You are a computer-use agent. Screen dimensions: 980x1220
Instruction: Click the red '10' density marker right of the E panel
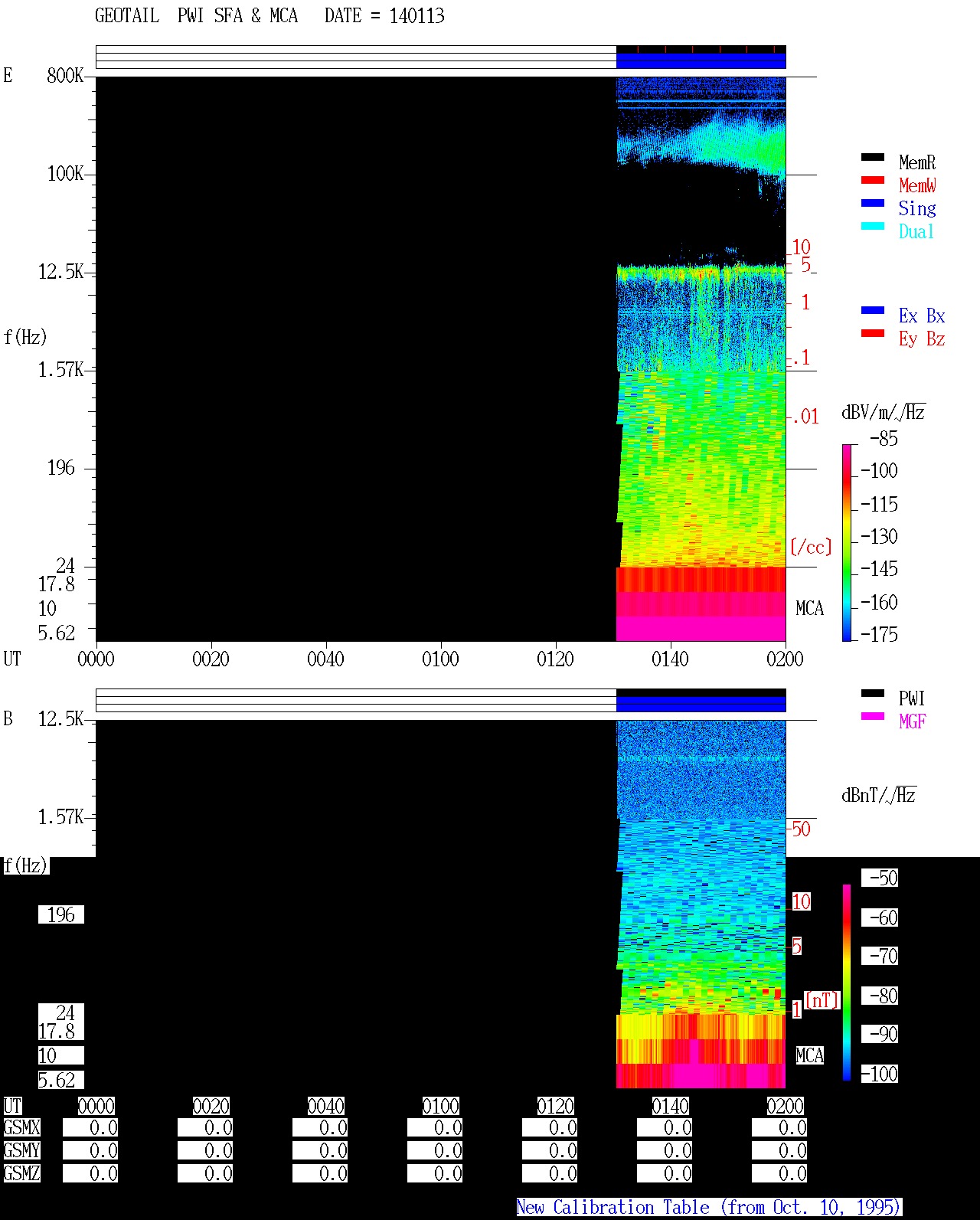pos(801,247)
